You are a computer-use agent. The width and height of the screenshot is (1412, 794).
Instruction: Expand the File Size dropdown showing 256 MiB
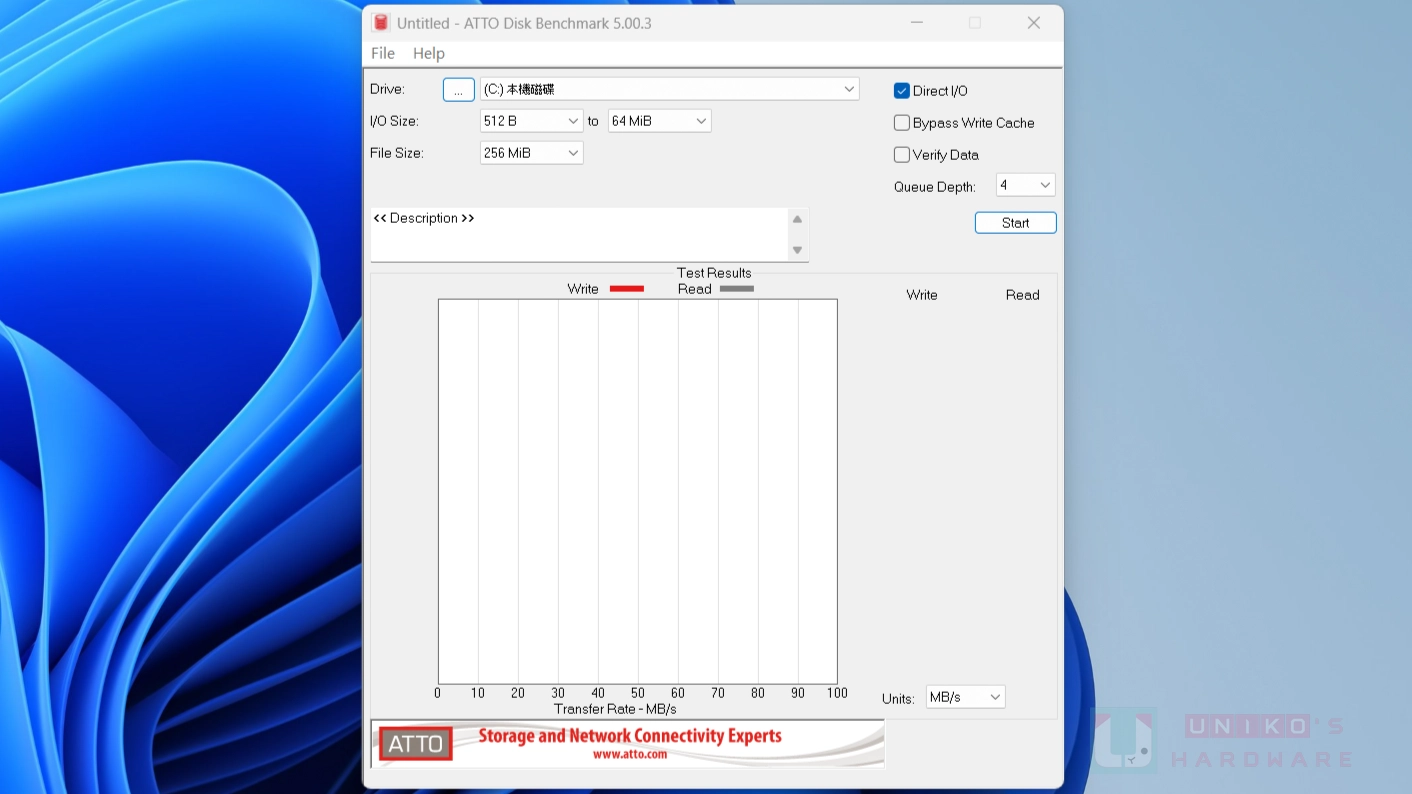click(531, 153)
